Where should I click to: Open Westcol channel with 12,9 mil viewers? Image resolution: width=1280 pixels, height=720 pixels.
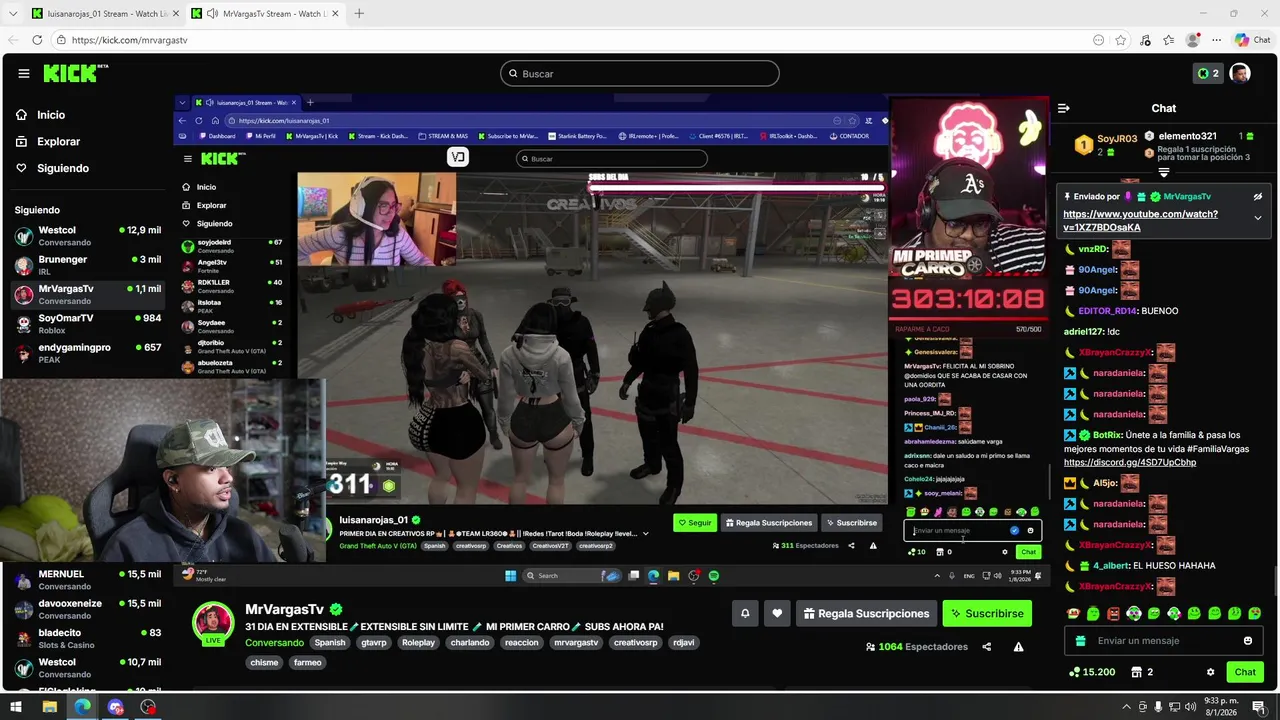click(88, 236)
